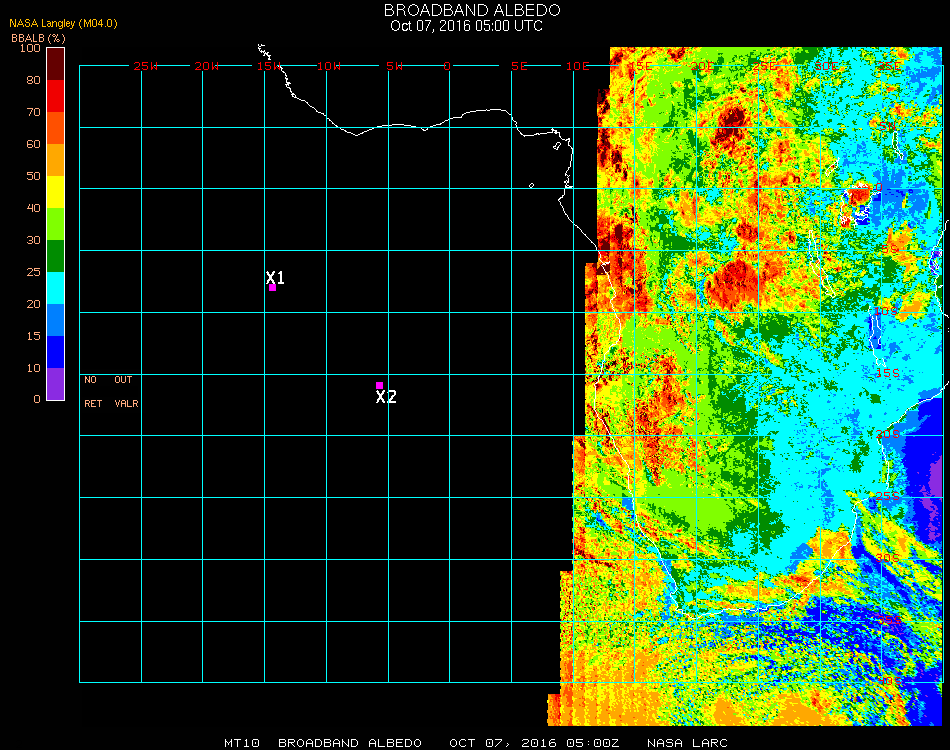
Task: Click the 25W longitude label
Action: tap(146, 66)
